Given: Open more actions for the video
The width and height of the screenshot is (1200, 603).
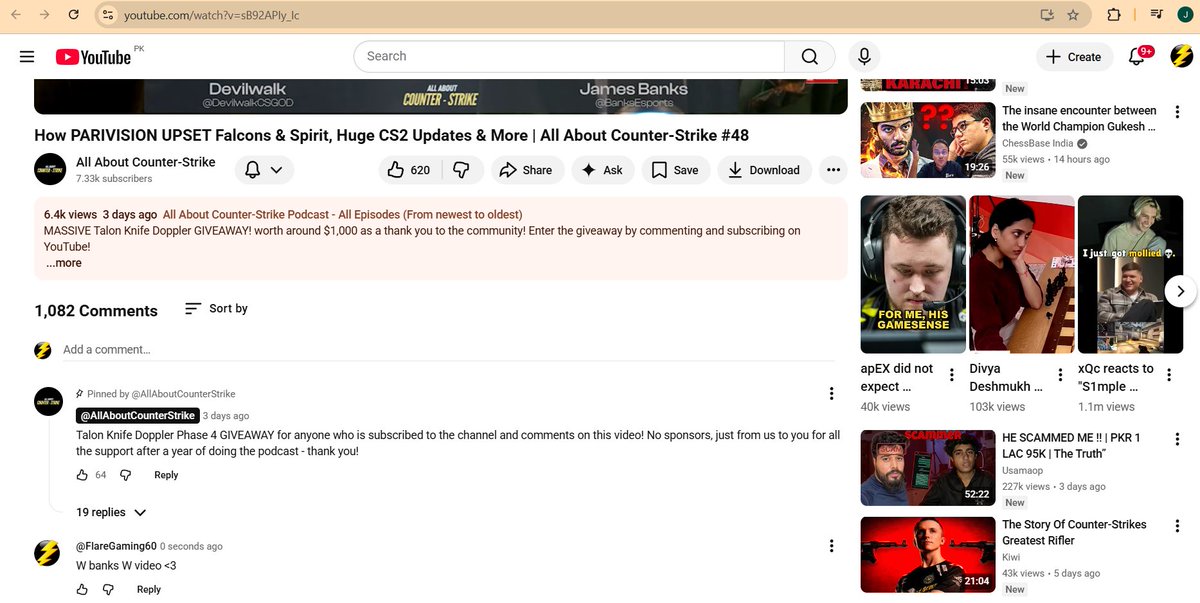Looking at the screenshot, I should point(833,170).
